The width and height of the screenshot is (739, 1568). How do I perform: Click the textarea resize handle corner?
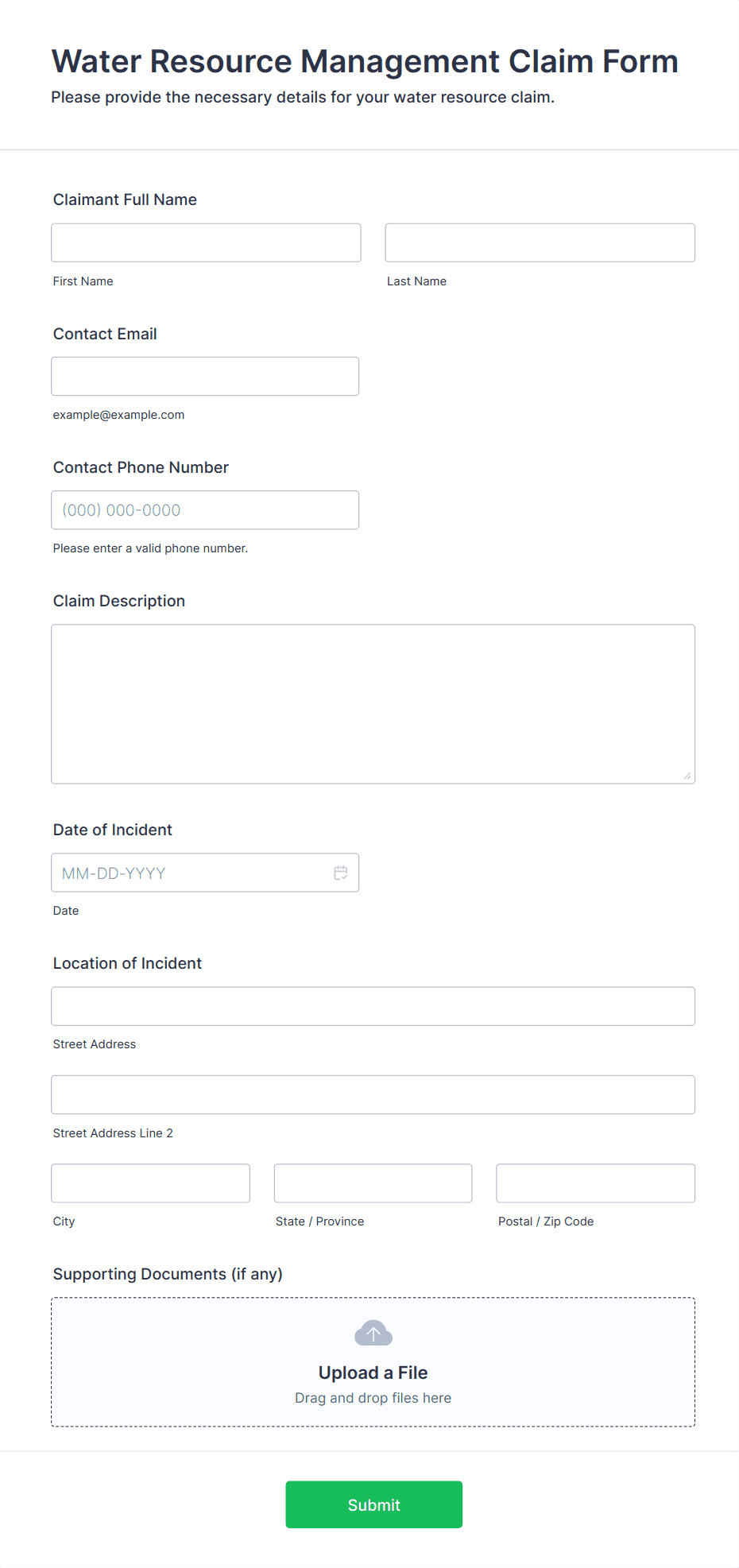pyautogui.click(x=687, y=776)
